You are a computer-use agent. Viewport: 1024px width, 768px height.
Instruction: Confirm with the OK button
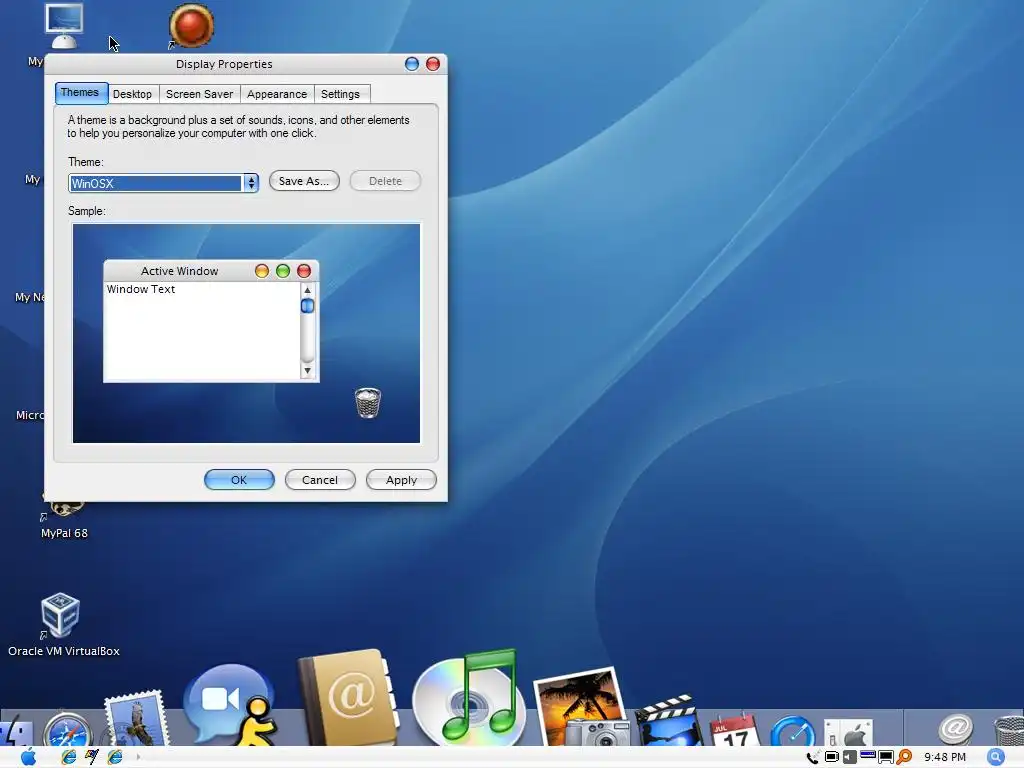239,480
